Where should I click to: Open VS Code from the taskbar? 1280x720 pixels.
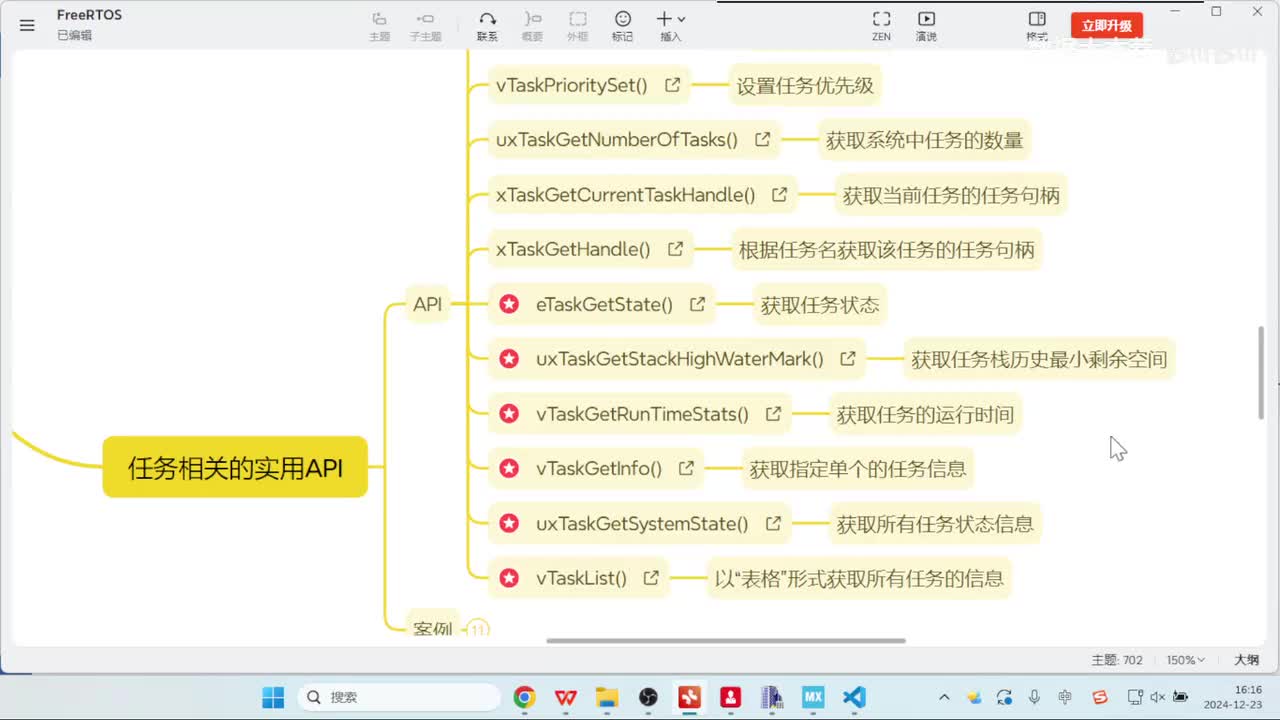[x=854, y=697]
